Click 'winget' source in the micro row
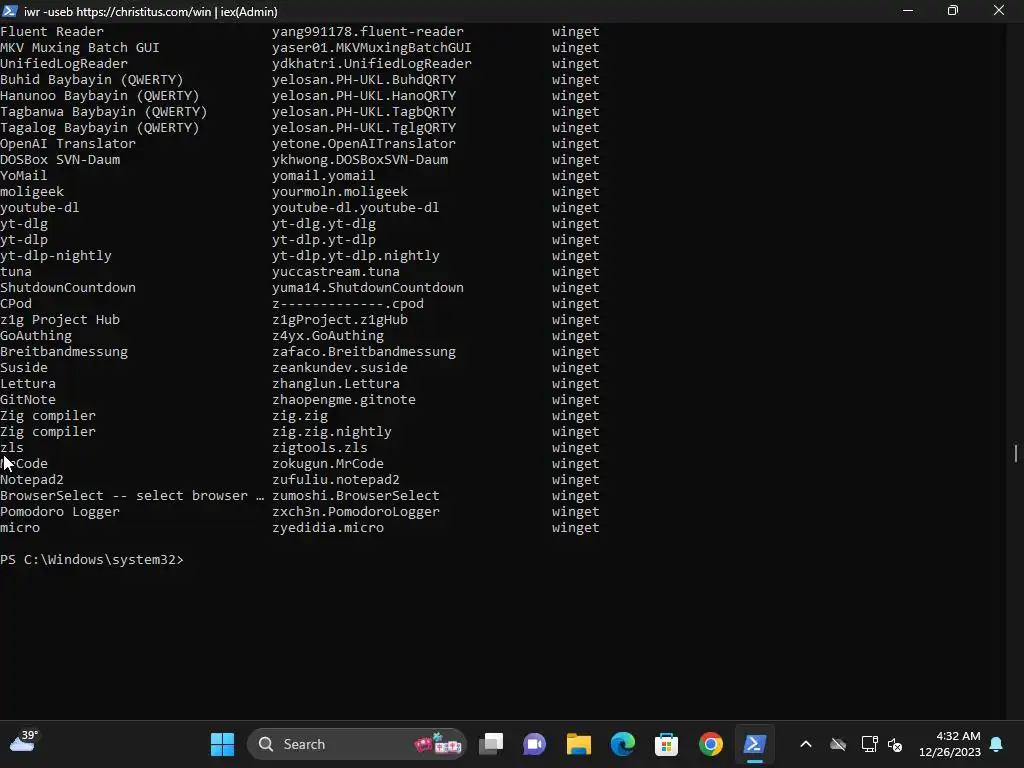The width and height of the screenshot is (1024, 768). [575, 528]
